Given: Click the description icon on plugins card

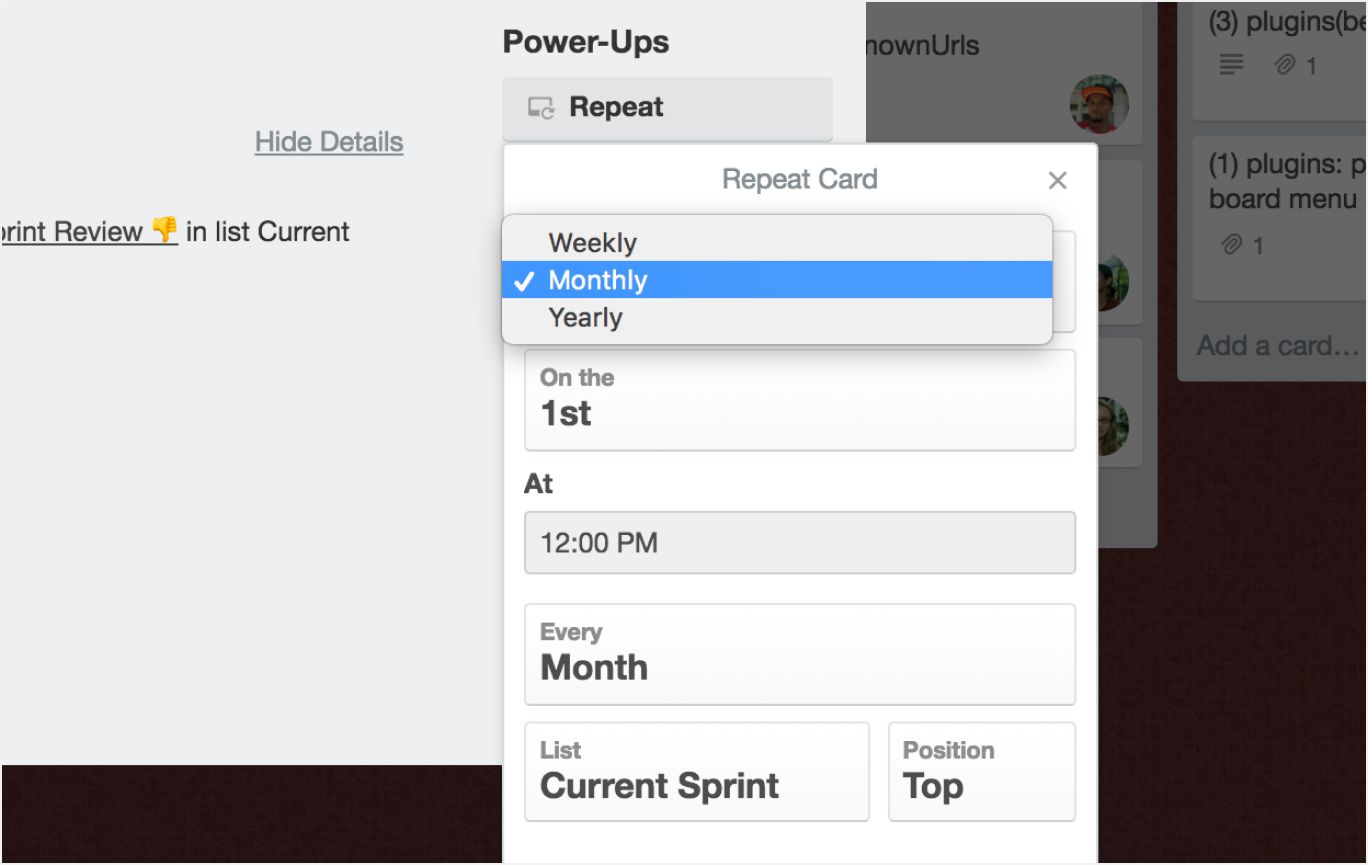Looking at the screenshot, I should coord(1232,65).
